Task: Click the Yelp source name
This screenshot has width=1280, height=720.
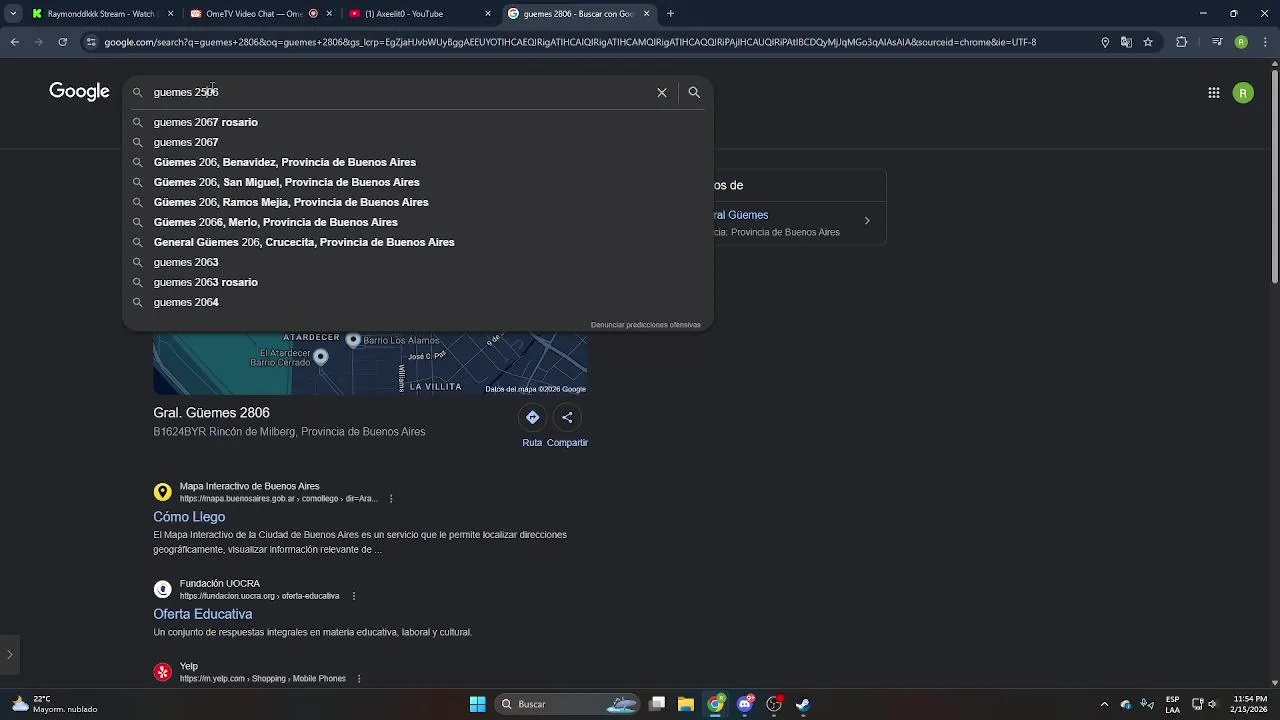Action: (188, 666)
